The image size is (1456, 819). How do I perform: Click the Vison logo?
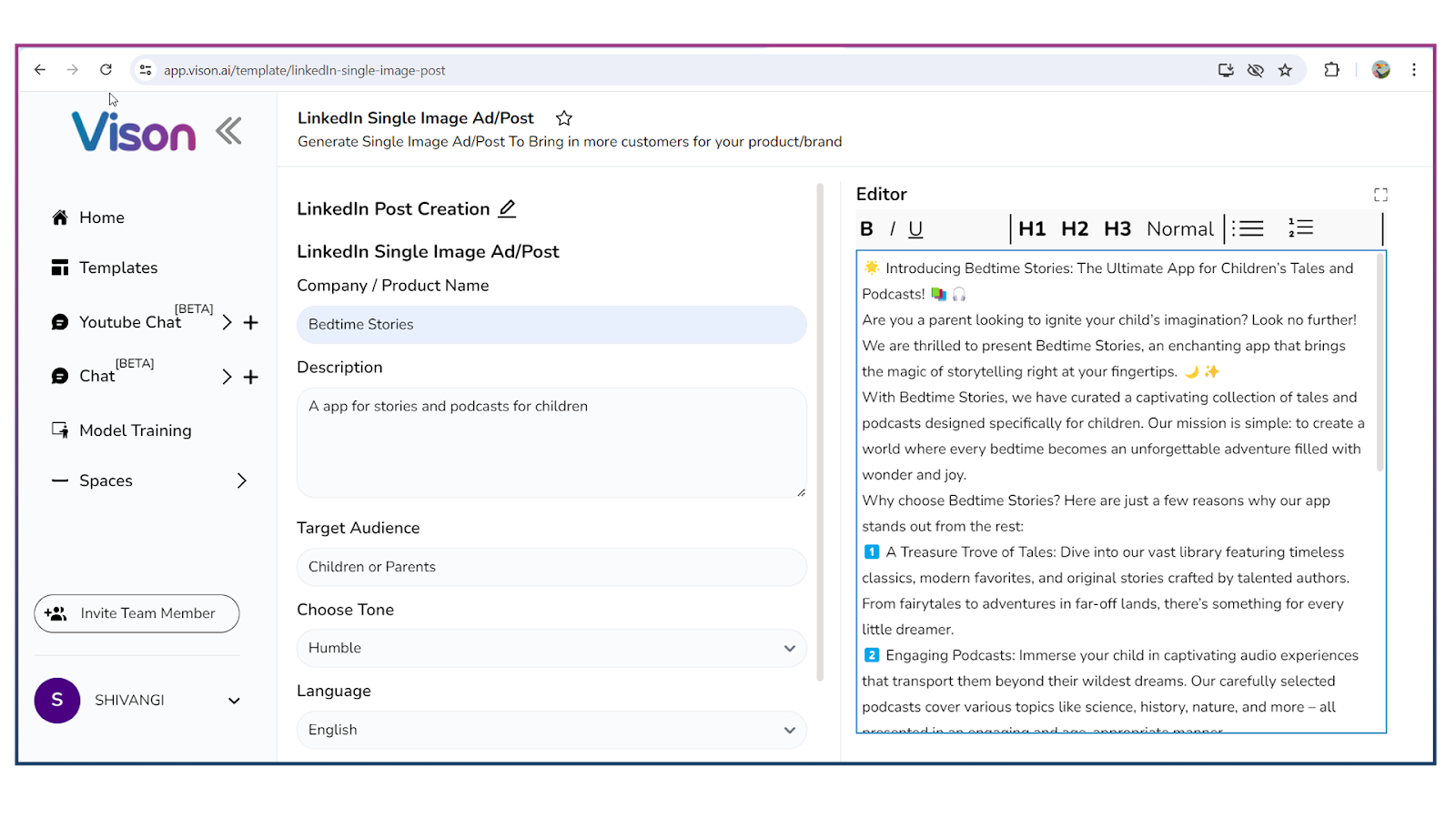click(134, 132)
